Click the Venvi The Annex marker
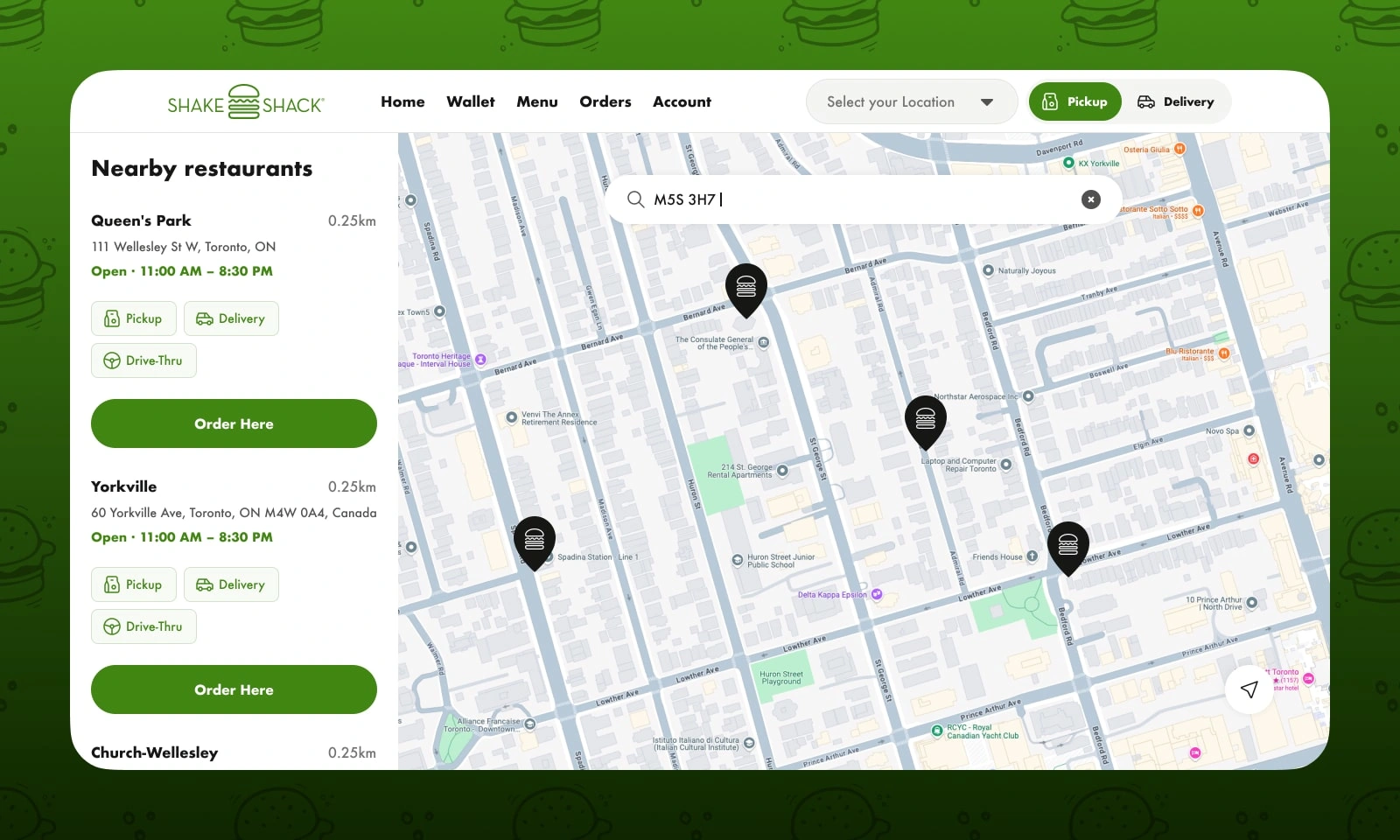Viewport: 1400px width, 840px height. 512,417
